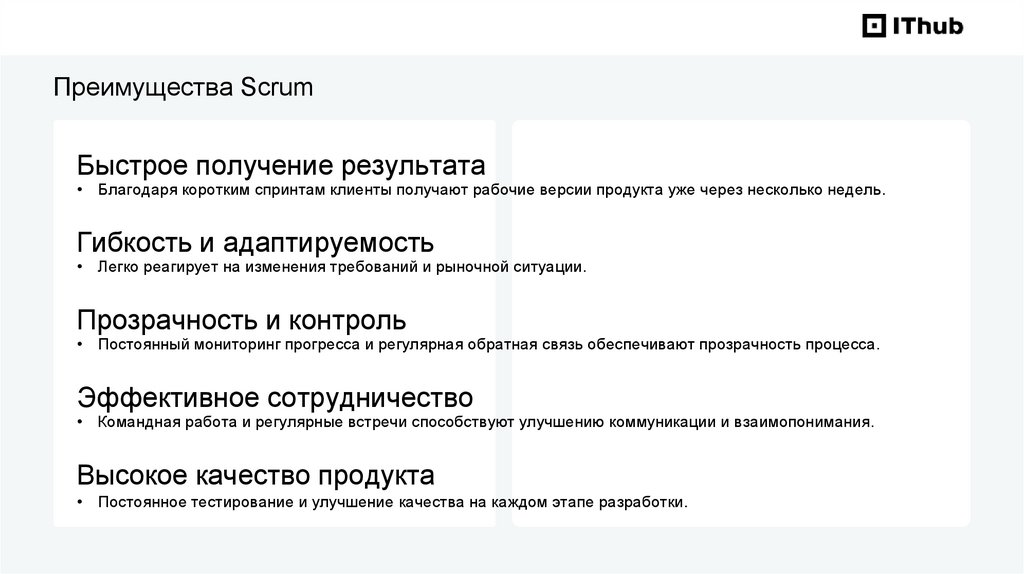Select the heading "Прозрачность и контроль"
This screenshot has width=1024, height=574.
[241, 320]
